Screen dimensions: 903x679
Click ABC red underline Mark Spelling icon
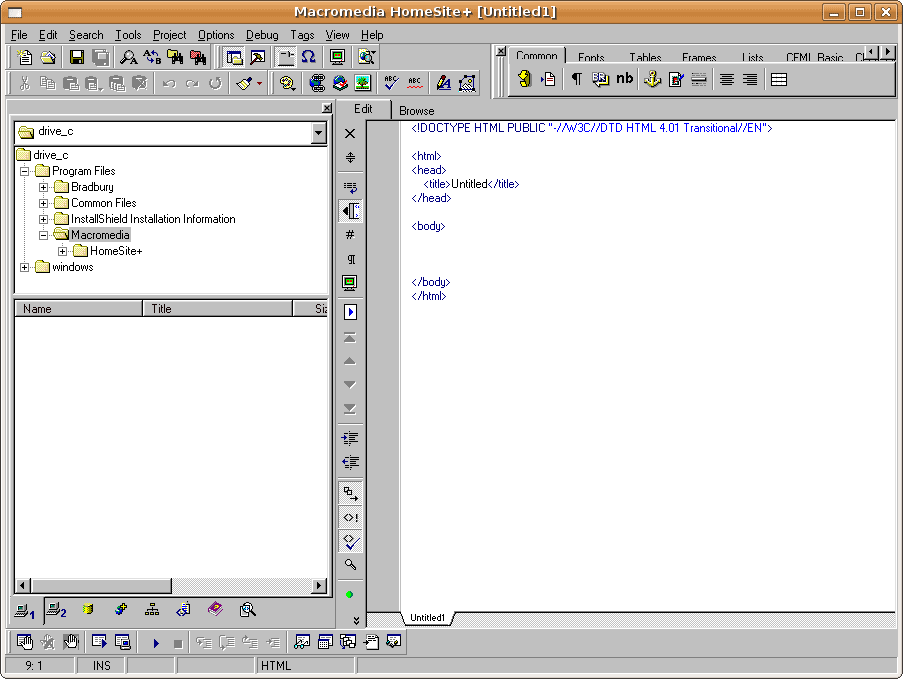[x=415, y=84]
